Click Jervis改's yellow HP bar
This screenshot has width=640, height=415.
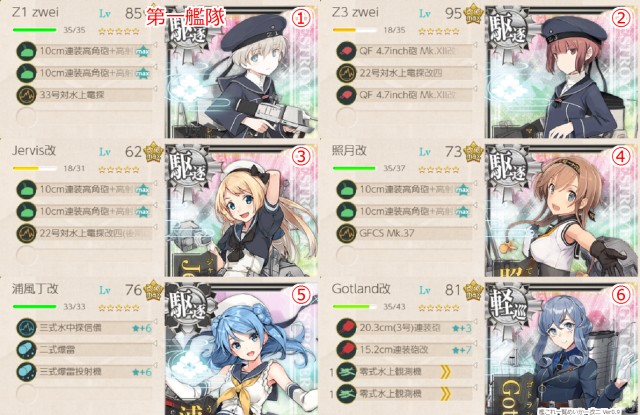tap(35, 168)
